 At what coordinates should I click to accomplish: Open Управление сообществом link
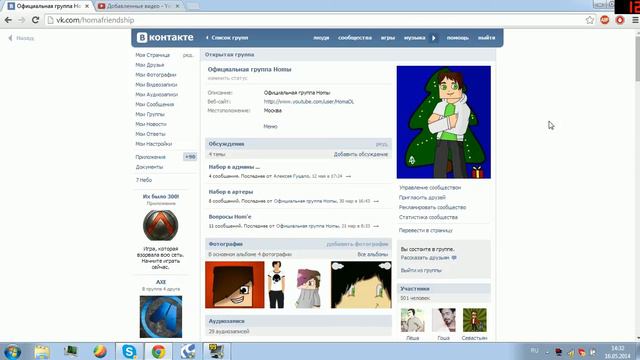[x=430, y=188]
